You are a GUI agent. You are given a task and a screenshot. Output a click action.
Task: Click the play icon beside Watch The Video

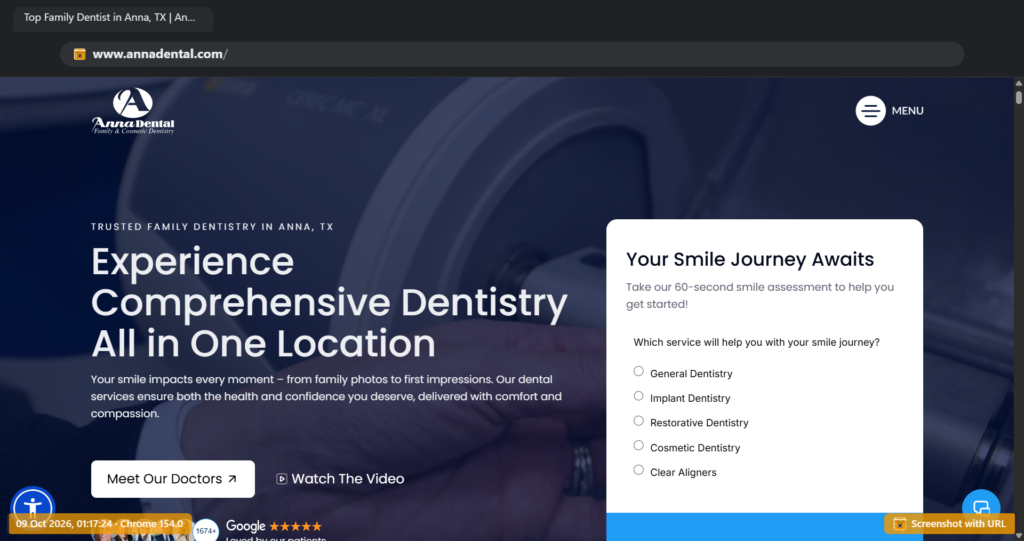(281, 479)
